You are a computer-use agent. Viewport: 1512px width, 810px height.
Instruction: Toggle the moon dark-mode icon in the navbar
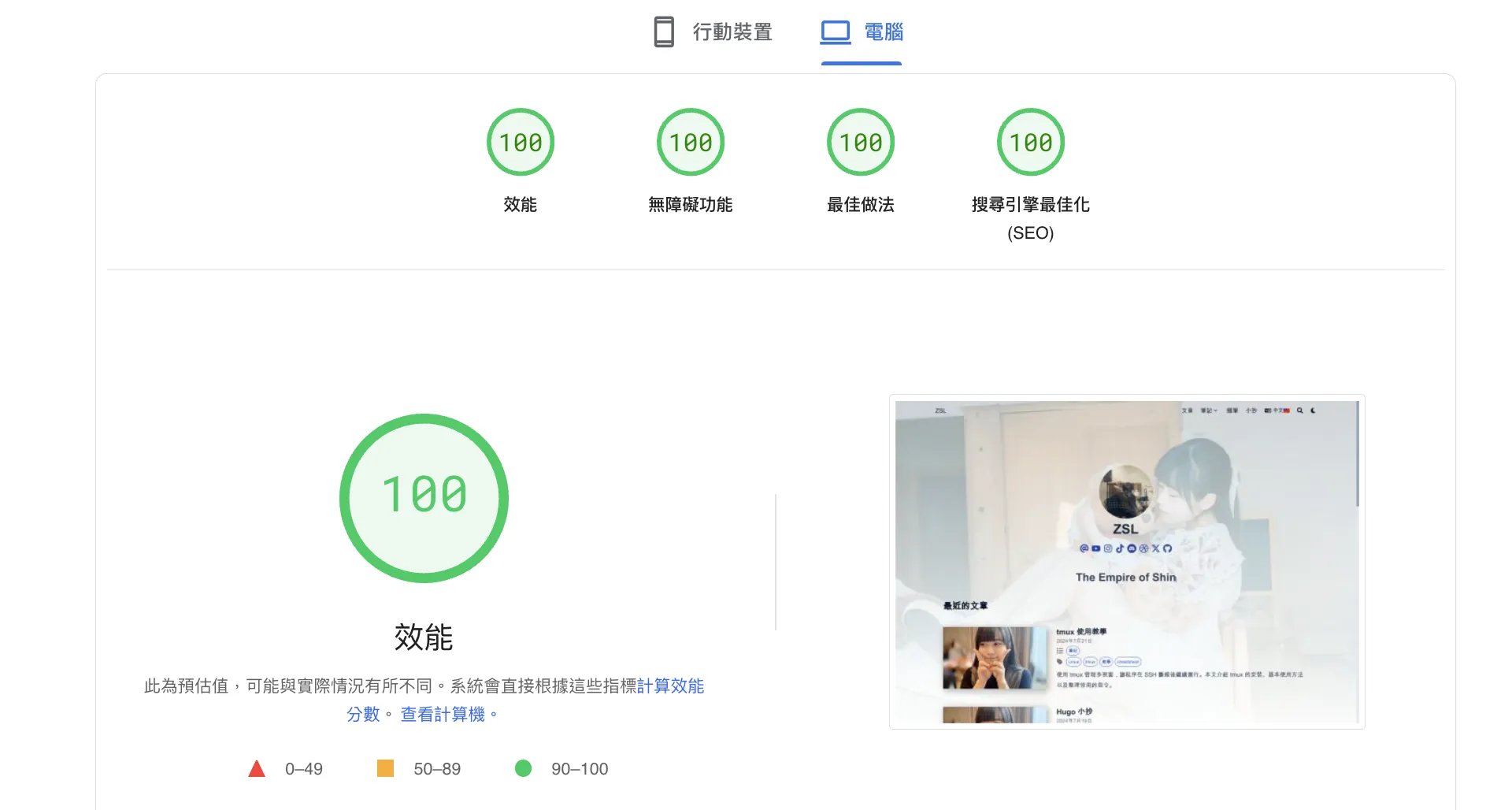(x=1314, y=411)
